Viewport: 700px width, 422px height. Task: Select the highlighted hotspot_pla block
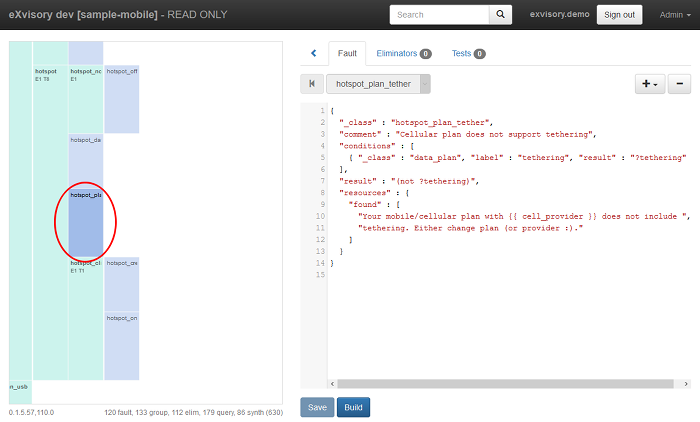(86, 223)
